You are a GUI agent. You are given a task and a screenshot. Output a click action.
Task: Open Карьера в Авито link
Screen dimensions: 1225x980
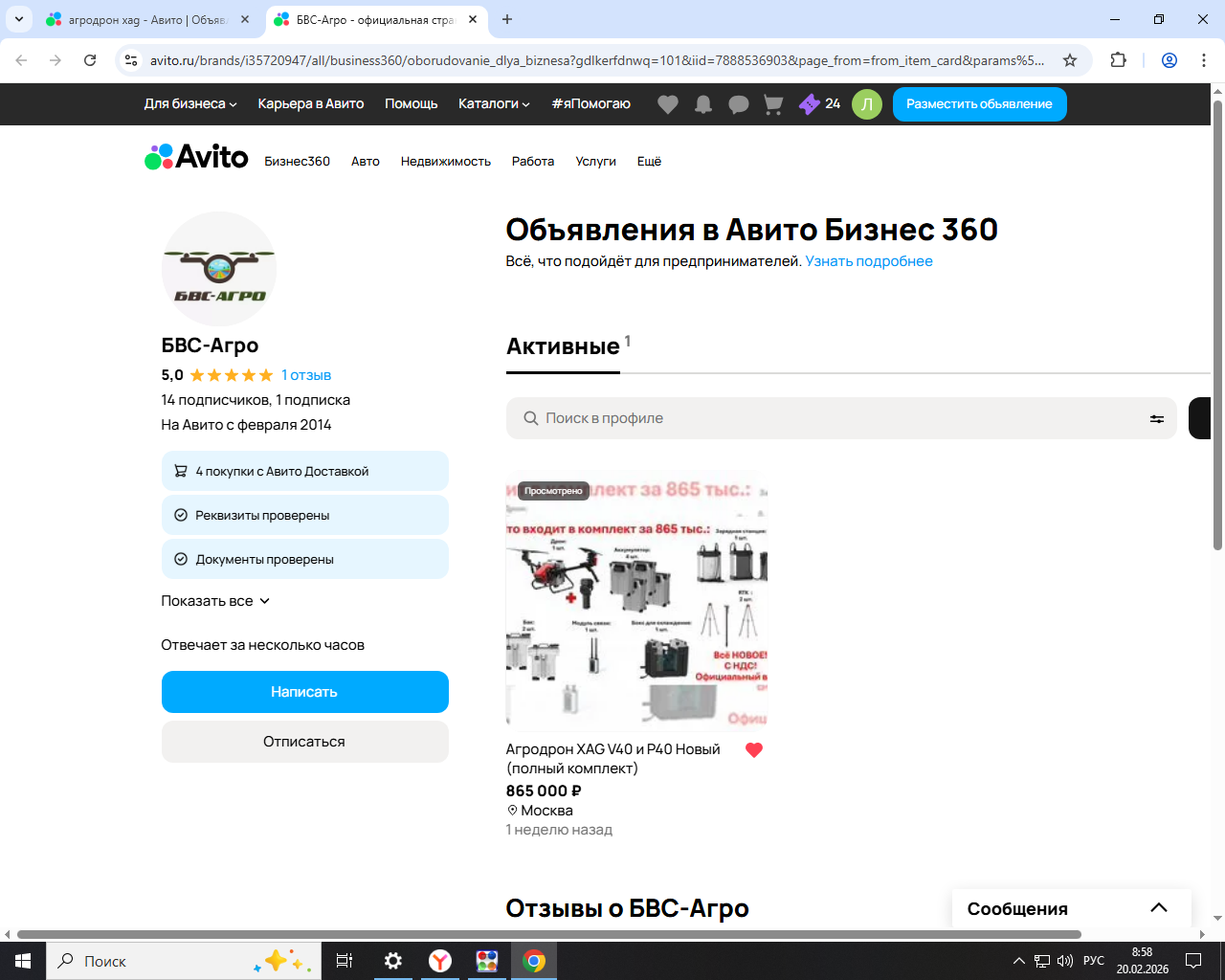pyautogui.click(x=311, y=104)
